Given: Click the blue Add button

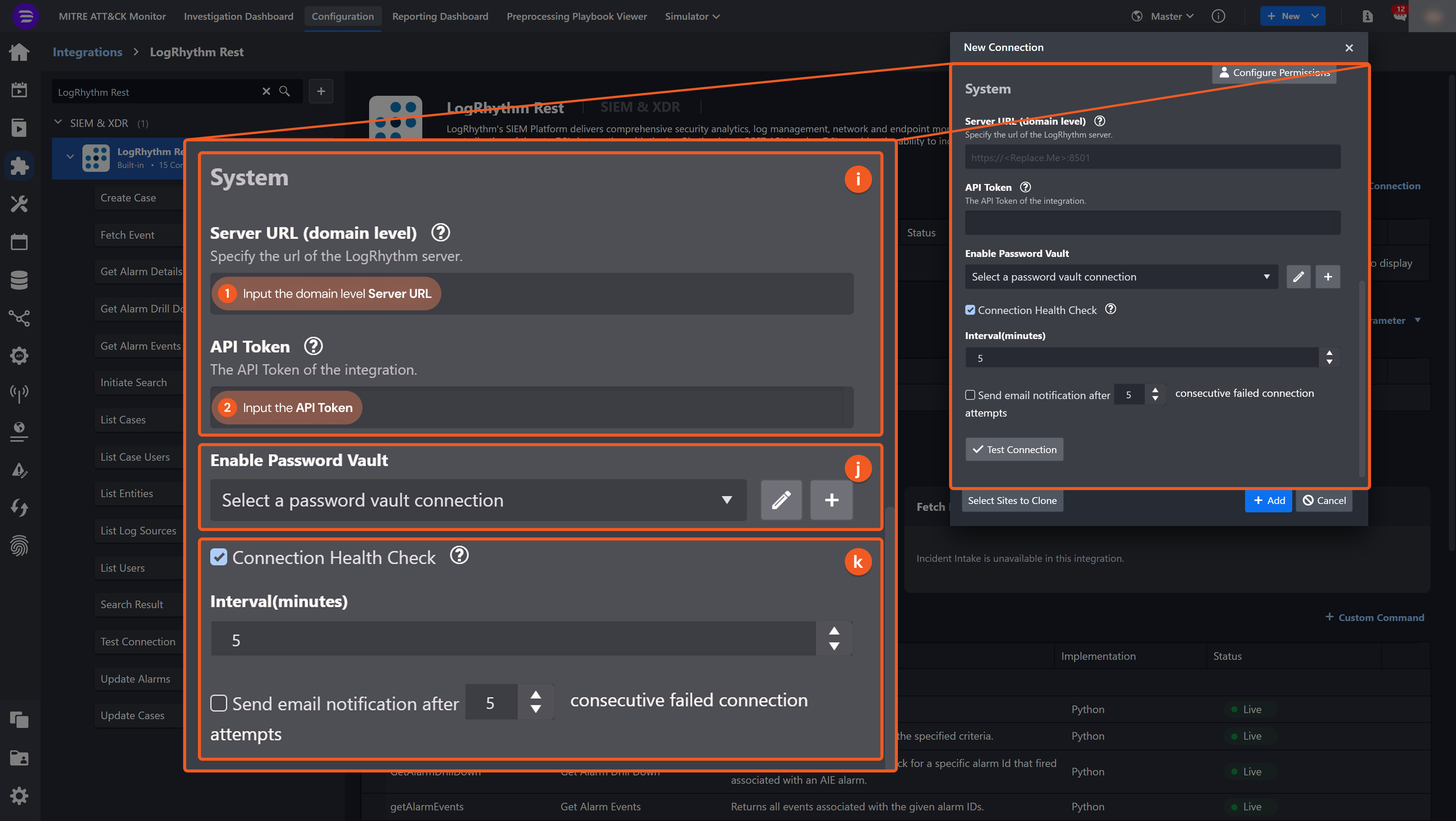Looking at the screenshot, I should 1268,501.
